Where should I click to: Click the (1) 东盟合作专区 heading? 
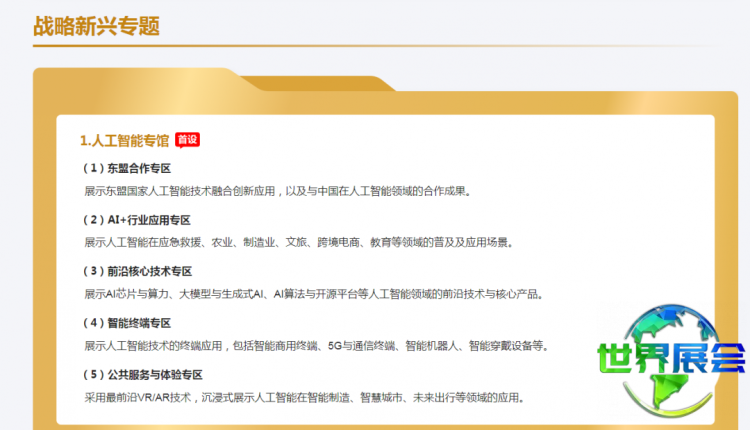click(127, 167)
